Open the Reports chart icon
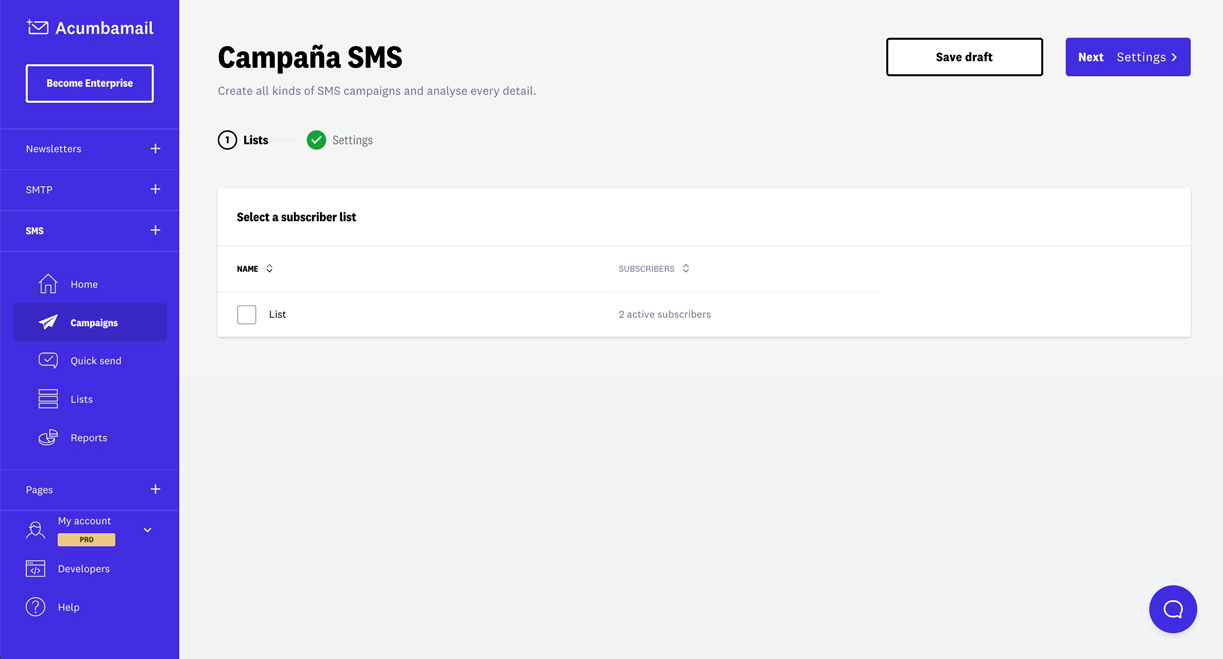 pyautogui.click(x=48, y=437)
